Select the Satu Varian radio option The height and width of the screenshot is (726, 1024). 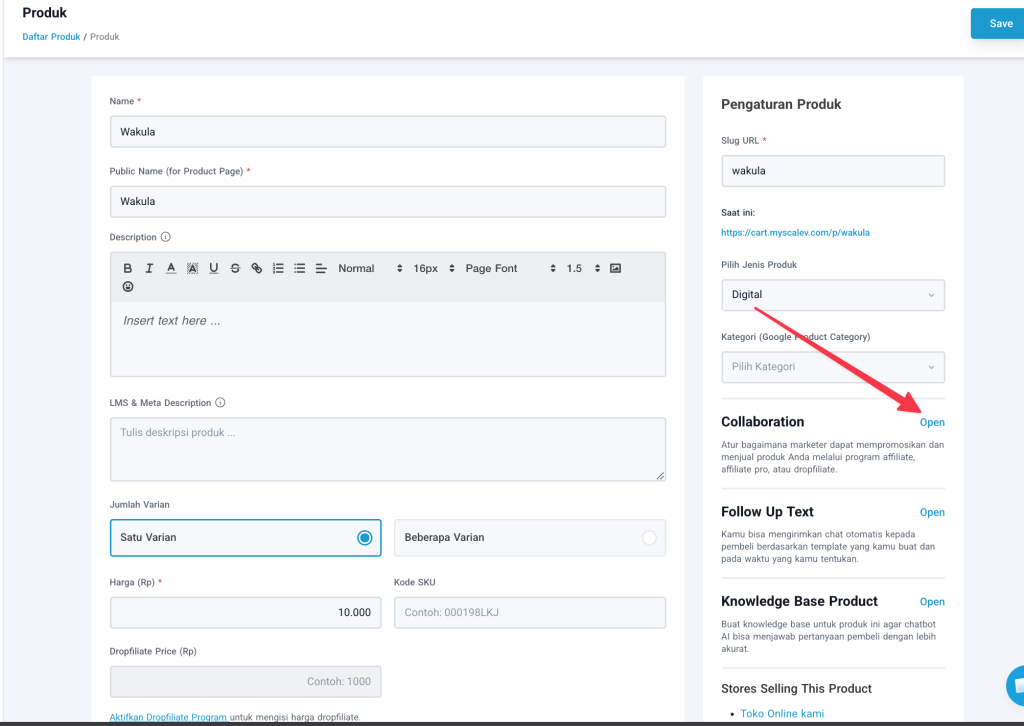click(x=364, y=538)
